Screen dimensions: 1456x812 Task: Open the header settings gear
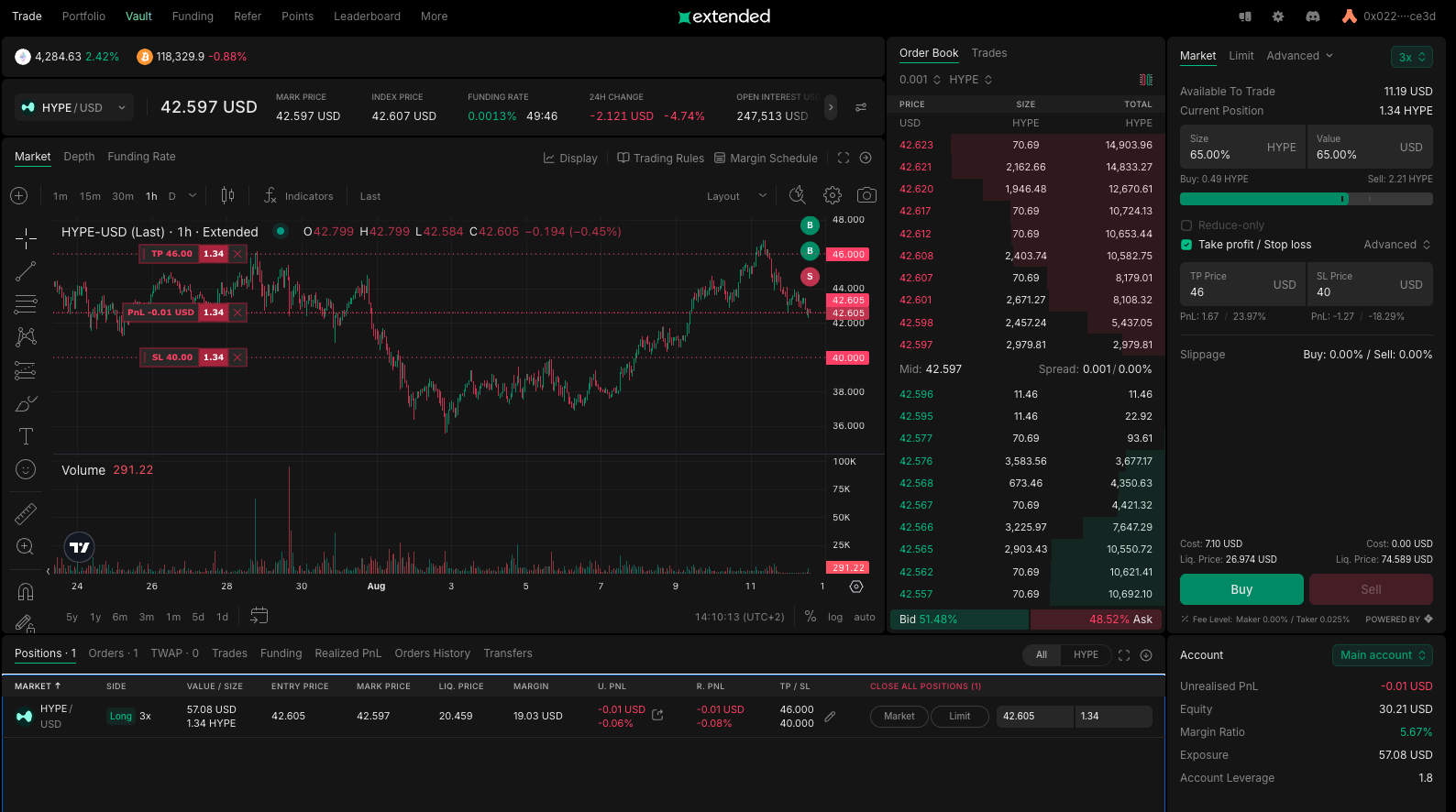pyautogui.click(x=1278, y=16)
